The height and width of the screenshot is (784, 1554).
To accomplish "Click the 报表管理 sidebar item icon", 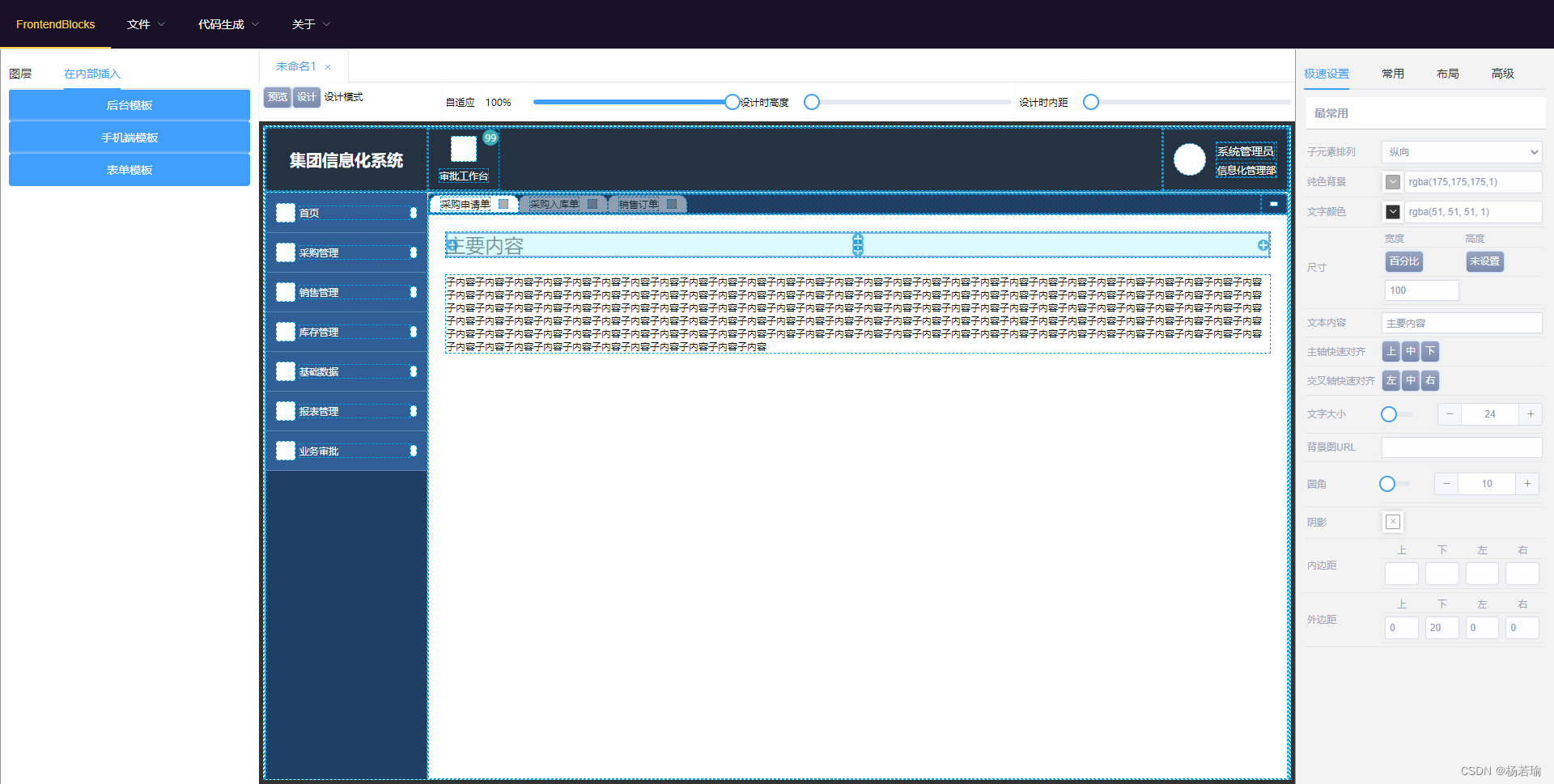I will pyautogui.click(x=286, y=411).
